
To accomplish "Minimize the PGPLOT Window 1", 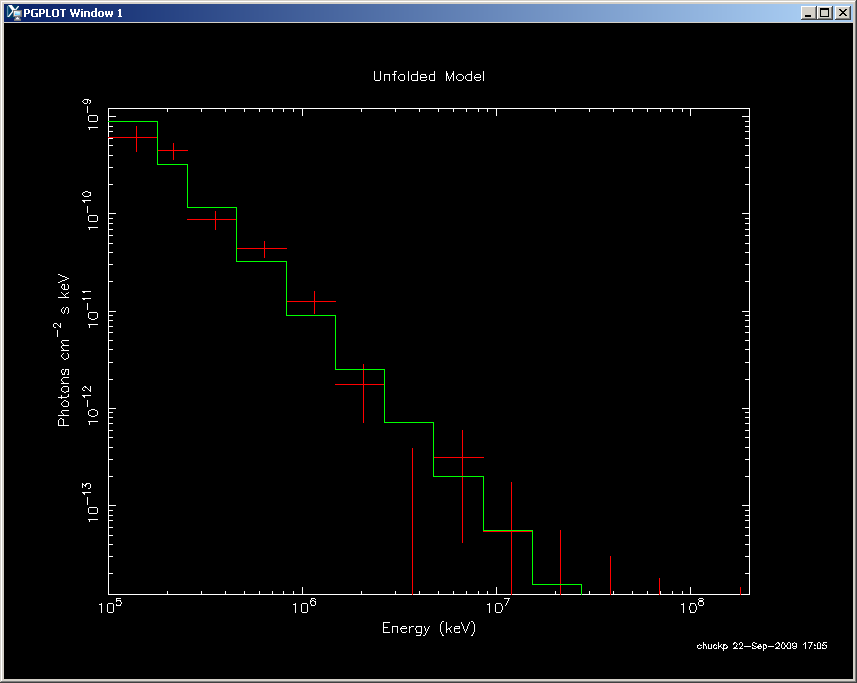I will pos(808,13).
